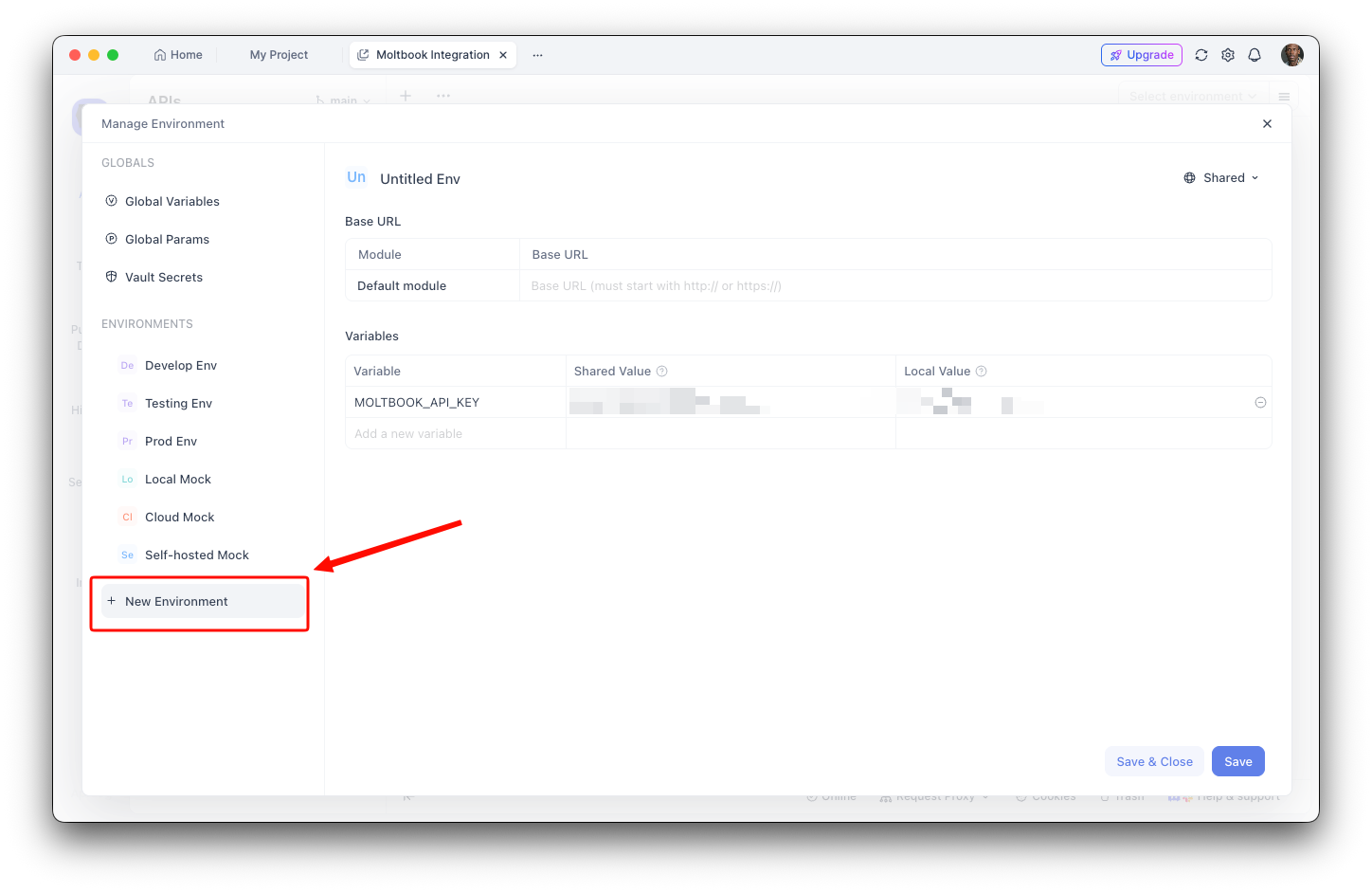
Task: Click New Environment button
Action: 203,601
